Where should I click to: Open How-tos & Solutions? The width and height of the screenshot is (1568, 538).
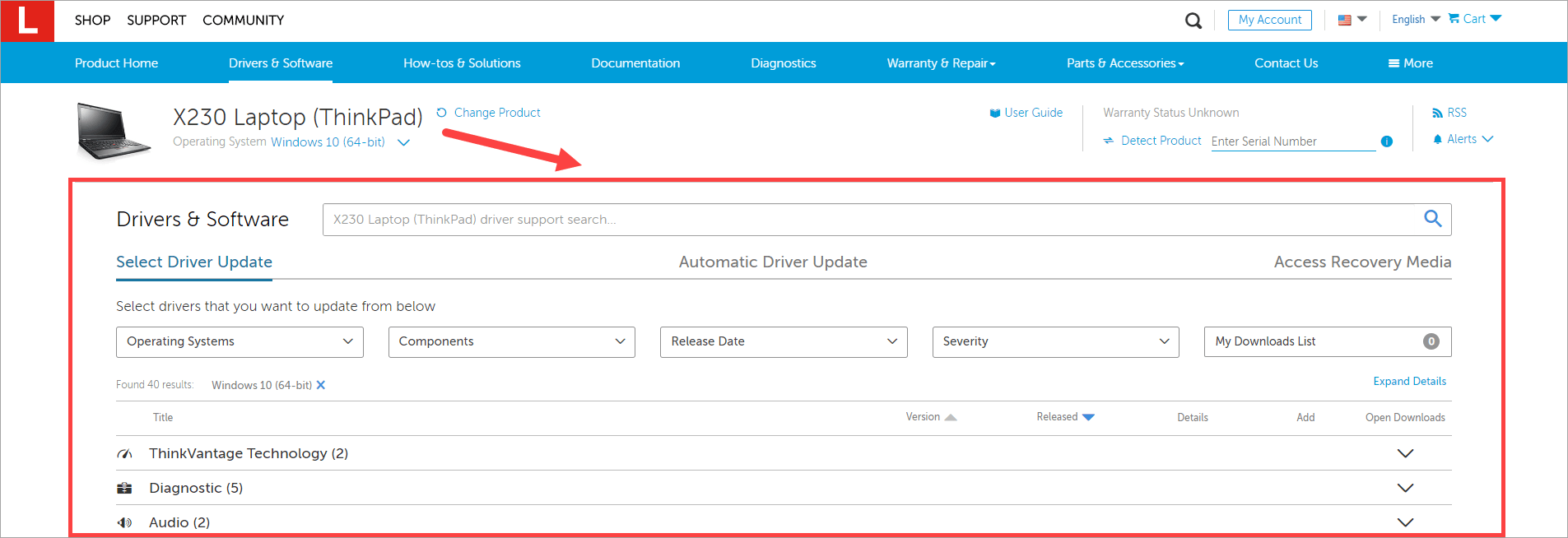pos(462,63)
